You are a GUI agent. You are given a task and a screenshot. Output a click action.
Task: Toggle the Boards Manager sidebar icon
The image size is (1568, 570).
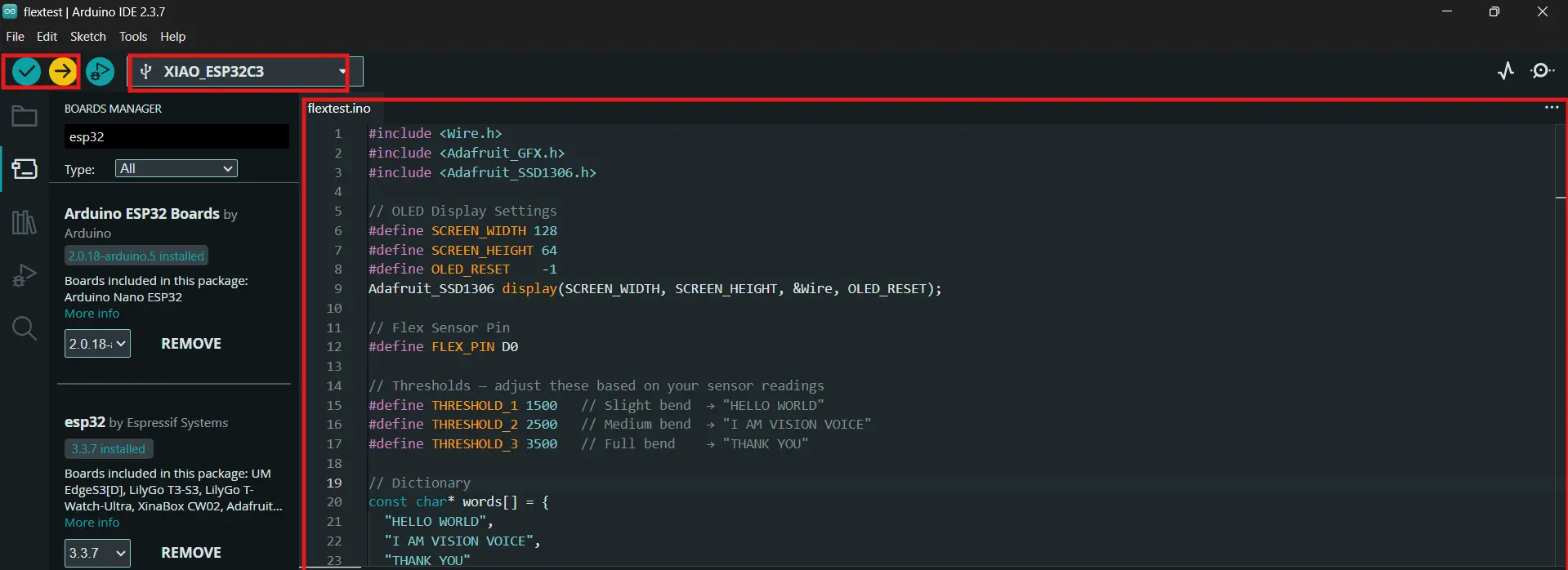pyautogui.click(x=25, y=169)
